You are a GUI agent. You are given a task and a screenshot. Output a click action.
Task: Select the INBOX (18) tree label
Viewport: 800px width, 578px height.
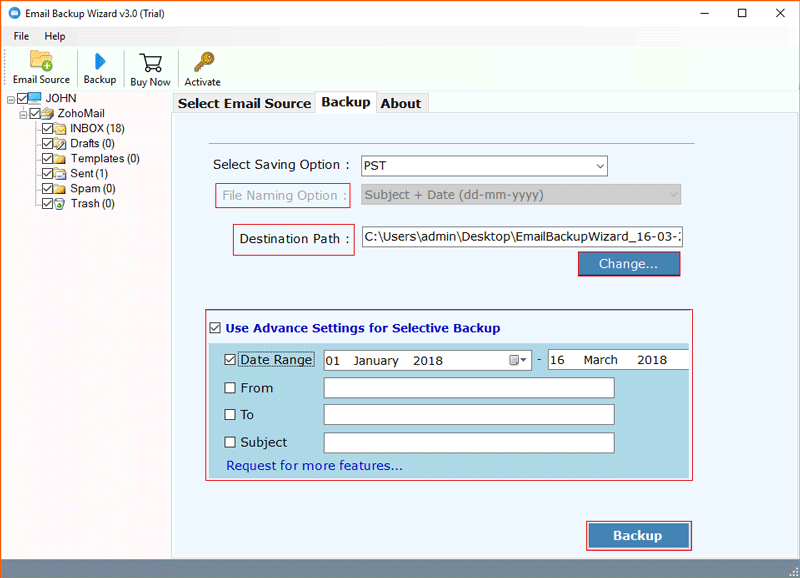click(x=97, y=128)
